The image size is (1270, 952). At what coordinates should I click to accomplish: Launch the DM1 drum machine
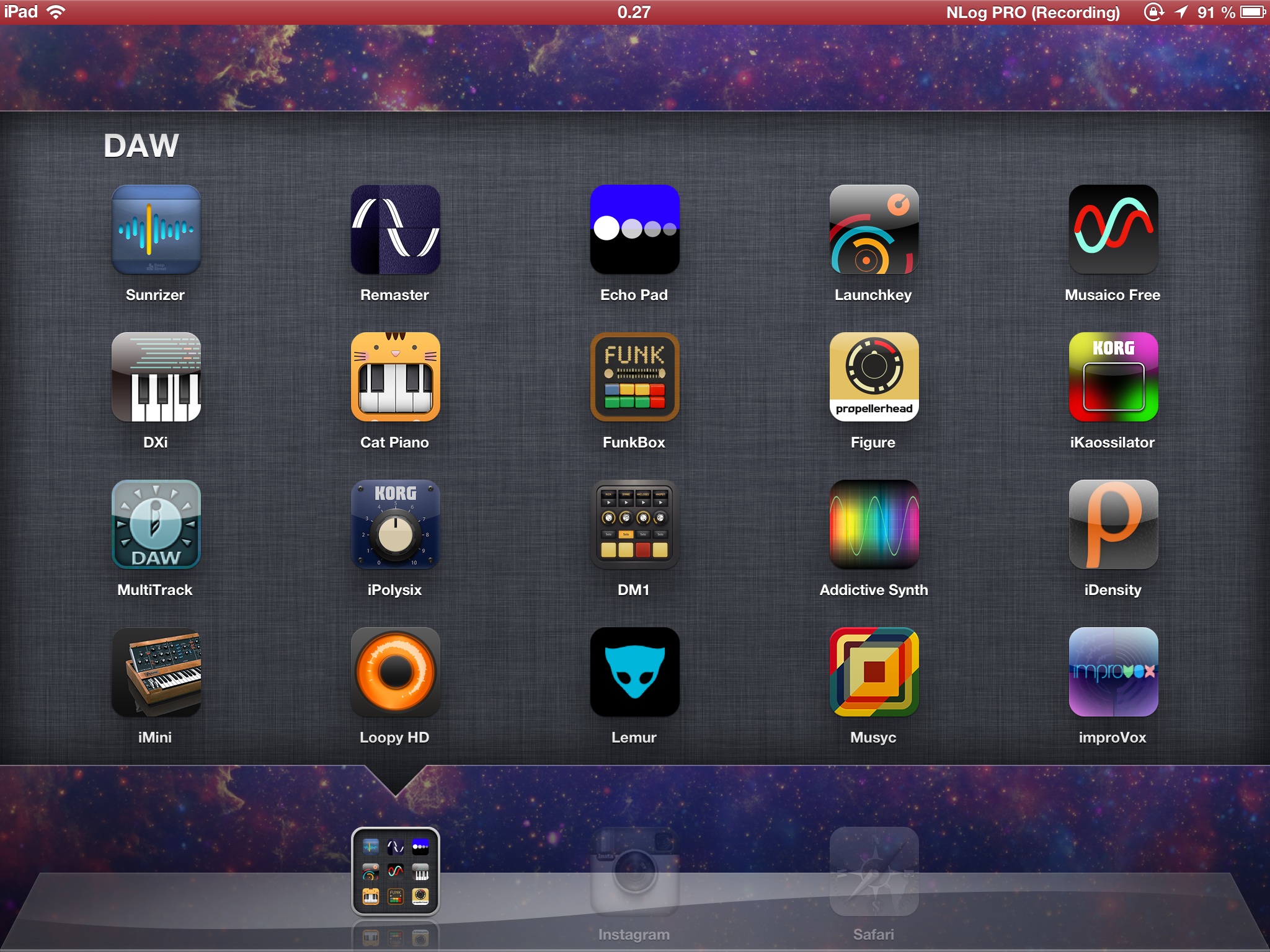coord(634,524)
